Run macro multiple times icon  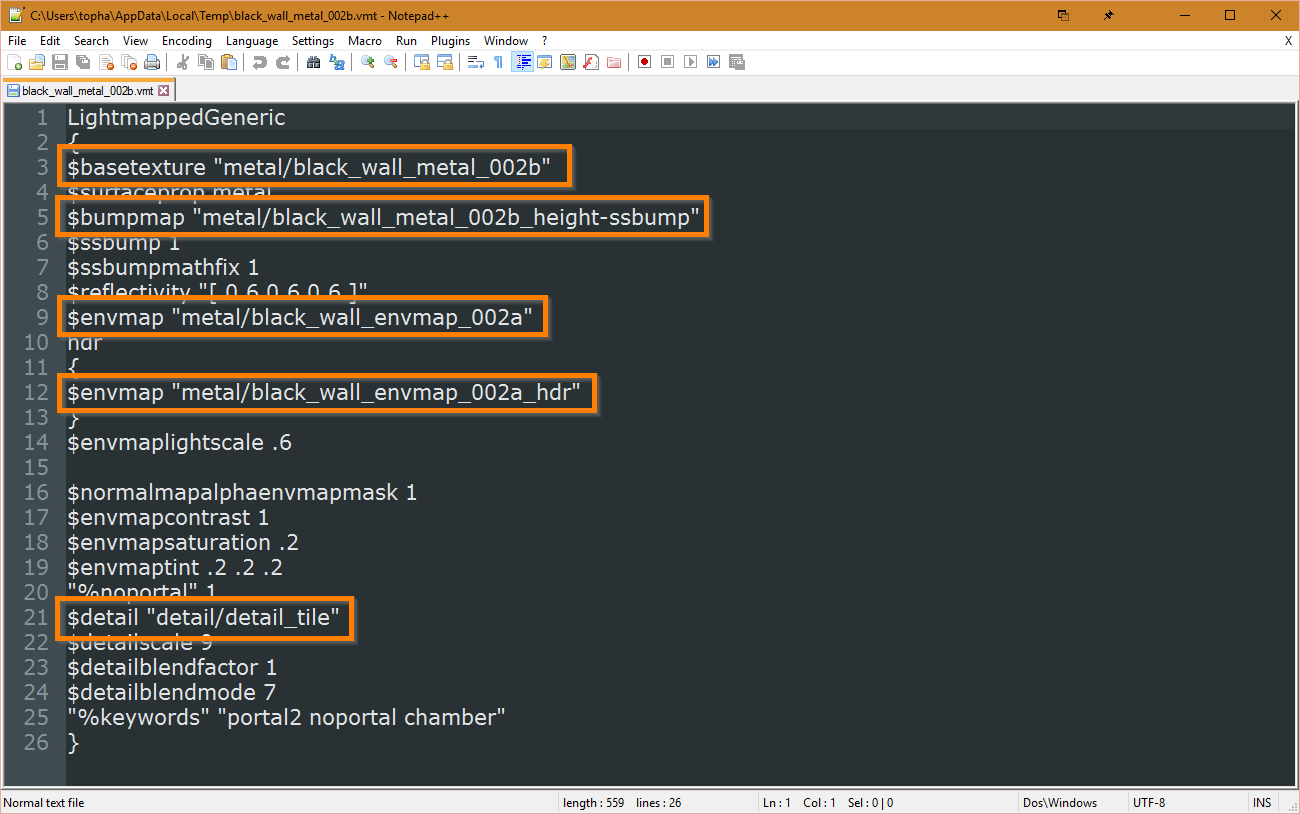[714, 62]
